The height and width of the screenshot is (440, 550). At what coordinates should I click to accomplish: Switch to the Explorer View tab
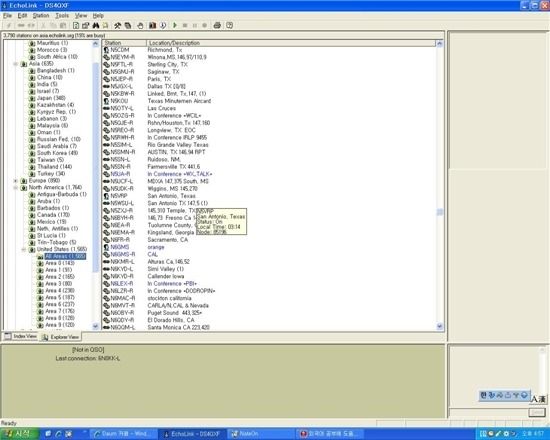[x=60, y=337]
